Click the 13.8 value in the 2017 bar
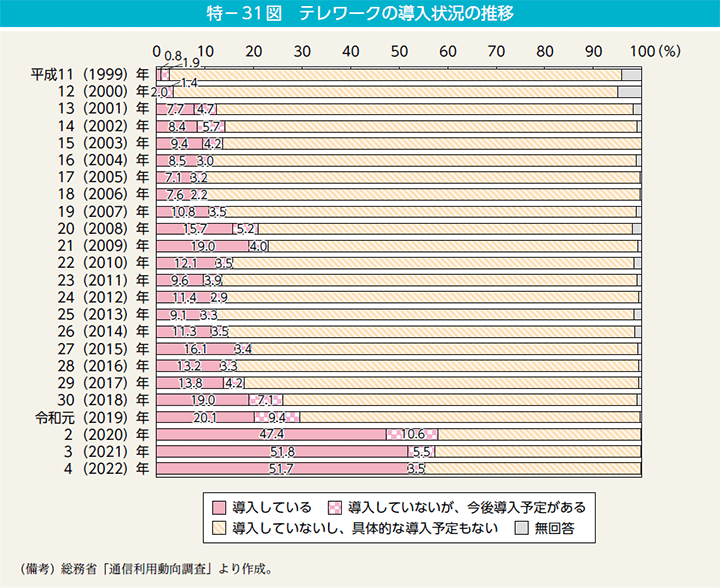The width and height of the screenshot is (720, 588). coord(191,383)
